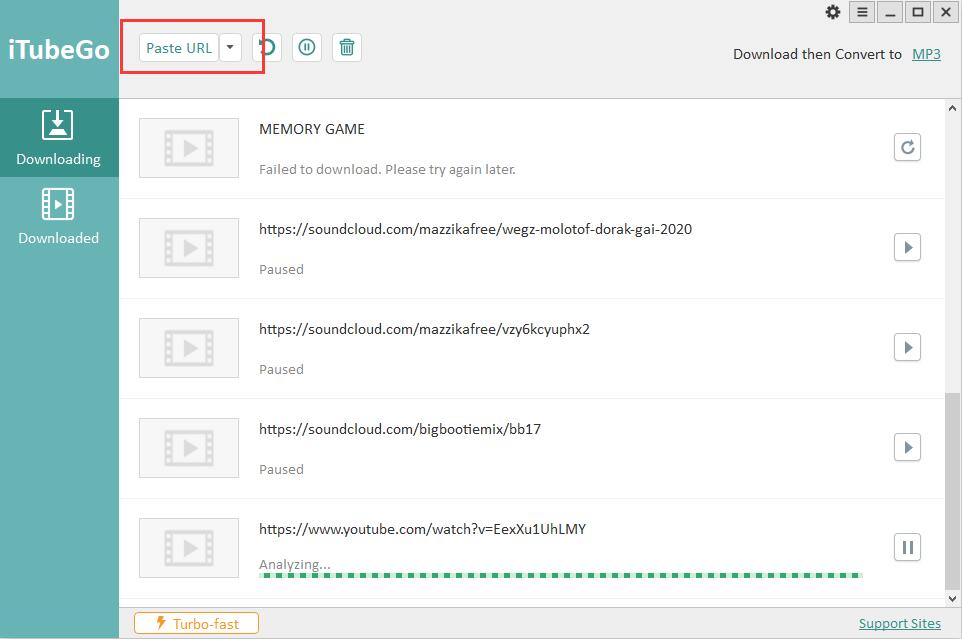Click the youtube EexXu1UhLMY thumbnail
962x639 pixels.
[x=189, y=548]
